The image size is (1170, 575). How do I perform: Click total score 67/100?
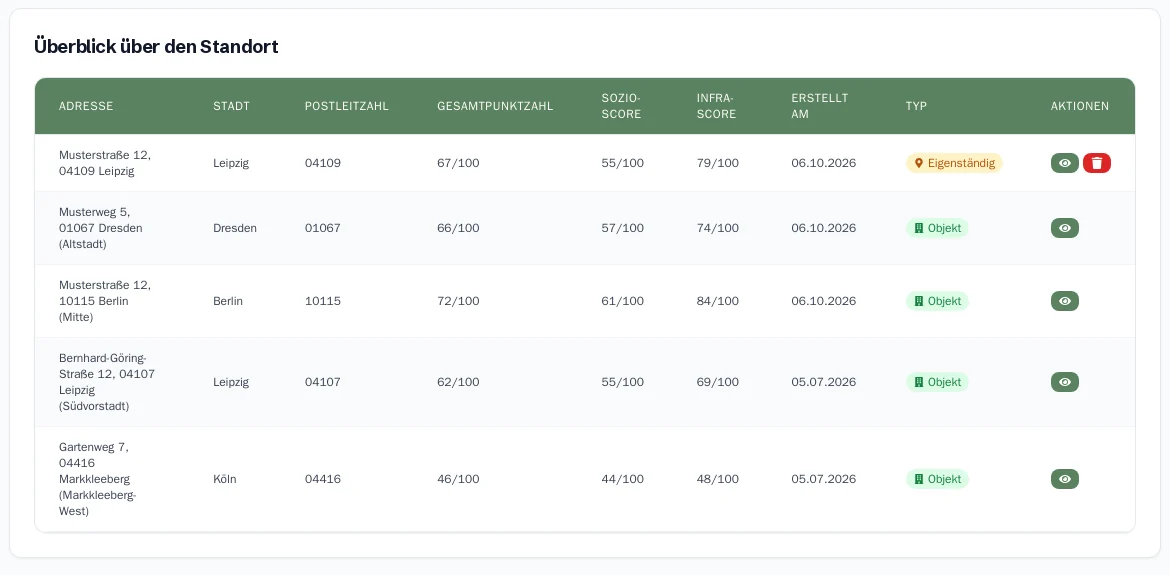pos(458,163)
